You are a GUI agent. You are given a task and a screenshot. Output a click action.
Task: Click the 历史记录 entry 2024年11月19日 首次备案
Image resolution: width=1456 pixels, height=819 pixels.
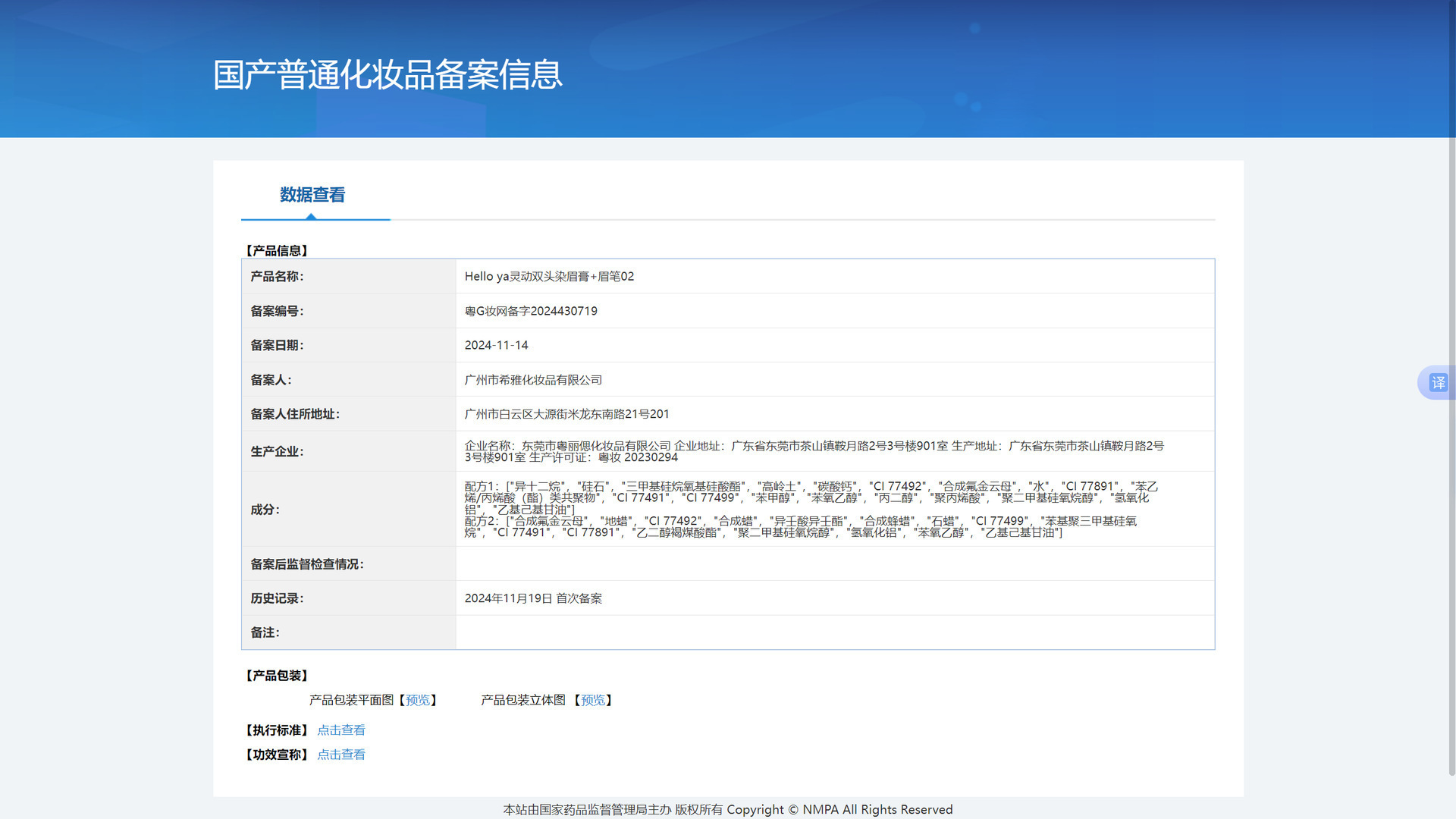point(533,598)
